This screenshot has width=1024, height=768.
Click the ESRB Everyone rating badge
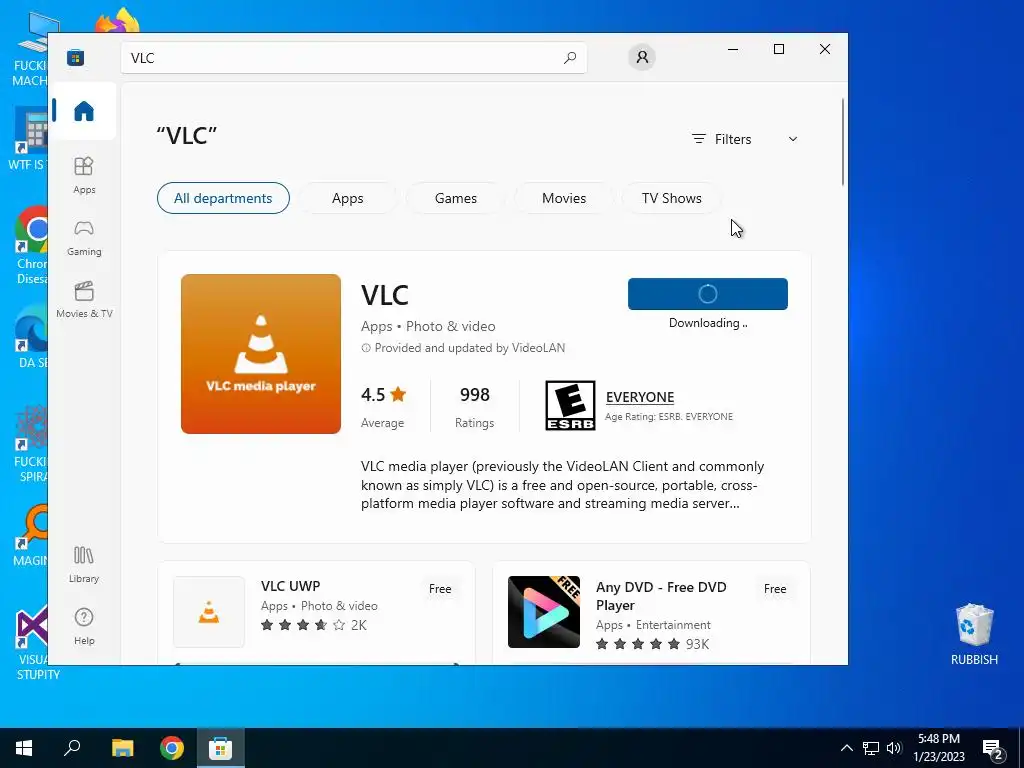click(570, 406)
